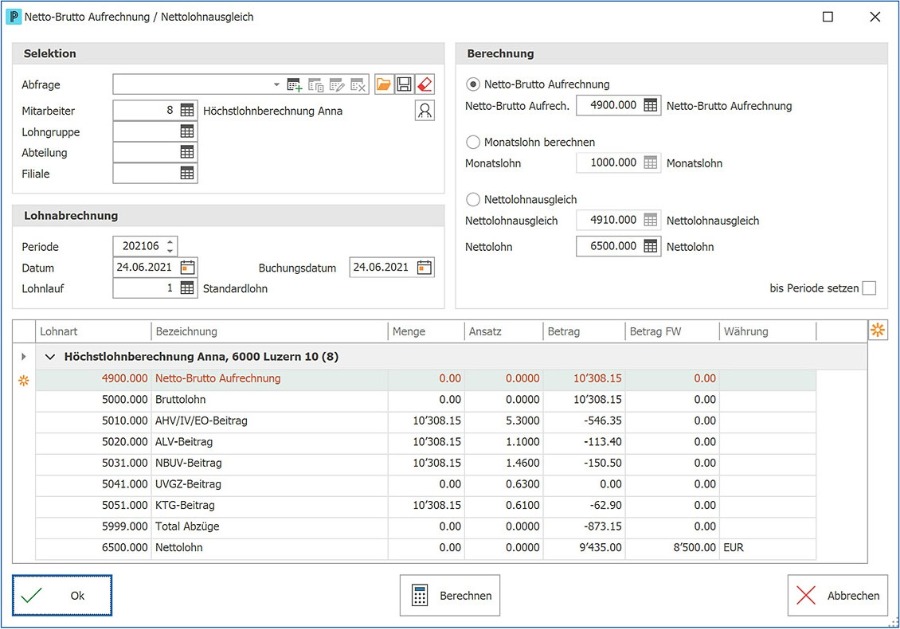The width and height of the screenshot is (900, 629).
Task: Click the row indicator arrow at group row
Action: click(x=24, y=356)
